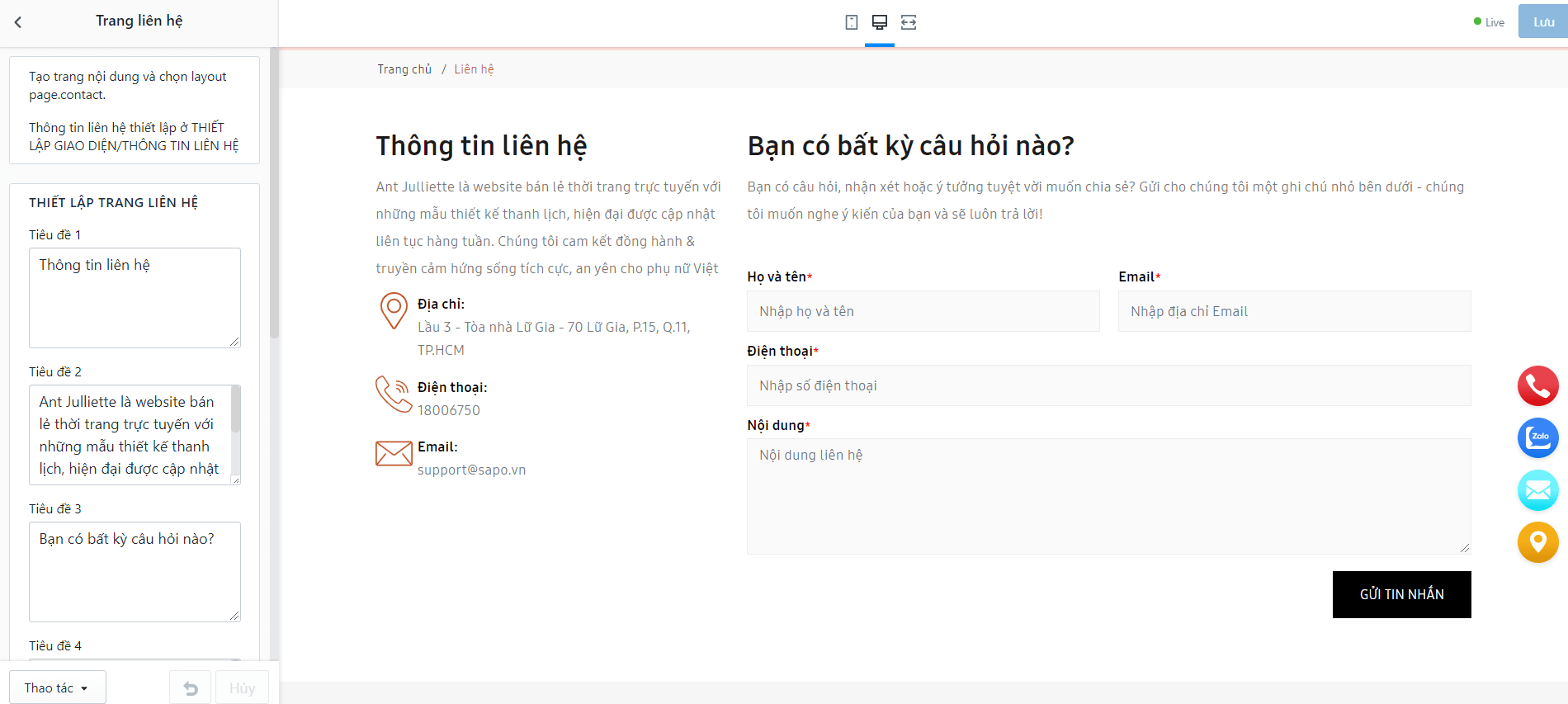Click the Nhập họ và tên field
Screen dimensions: 1568x704
pos(923,311)
